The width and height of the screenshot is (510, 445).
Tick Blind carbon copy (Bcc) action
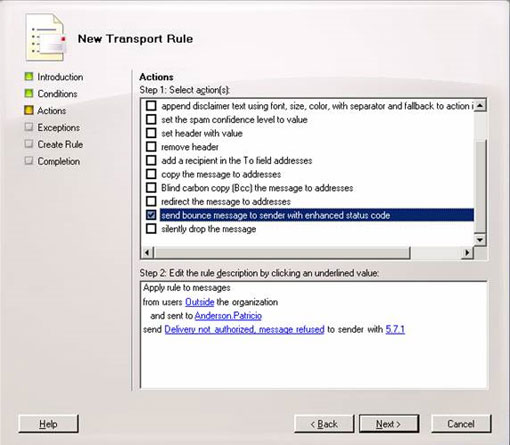(151, 188)
